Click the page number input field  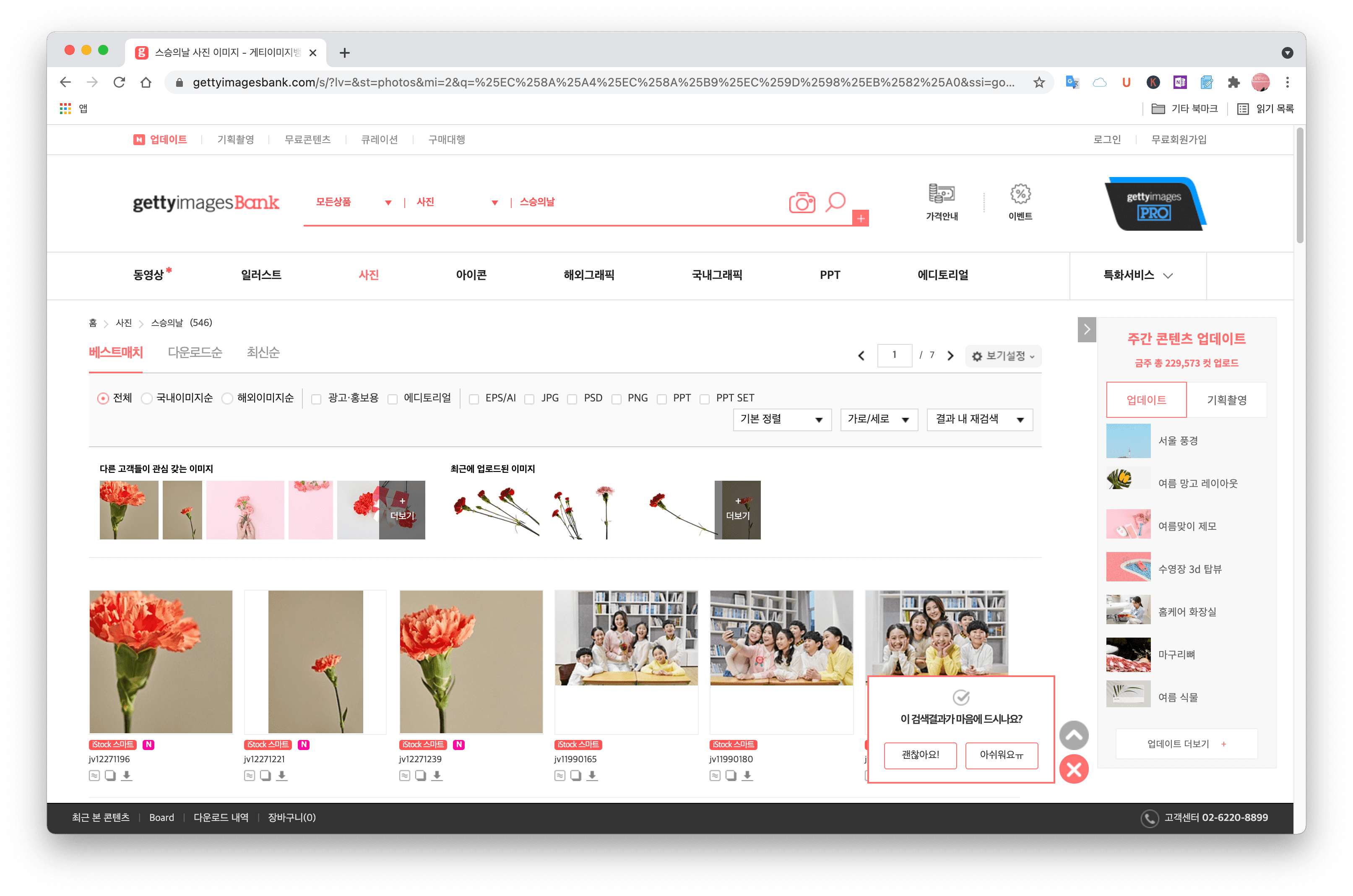click(894, 355)
